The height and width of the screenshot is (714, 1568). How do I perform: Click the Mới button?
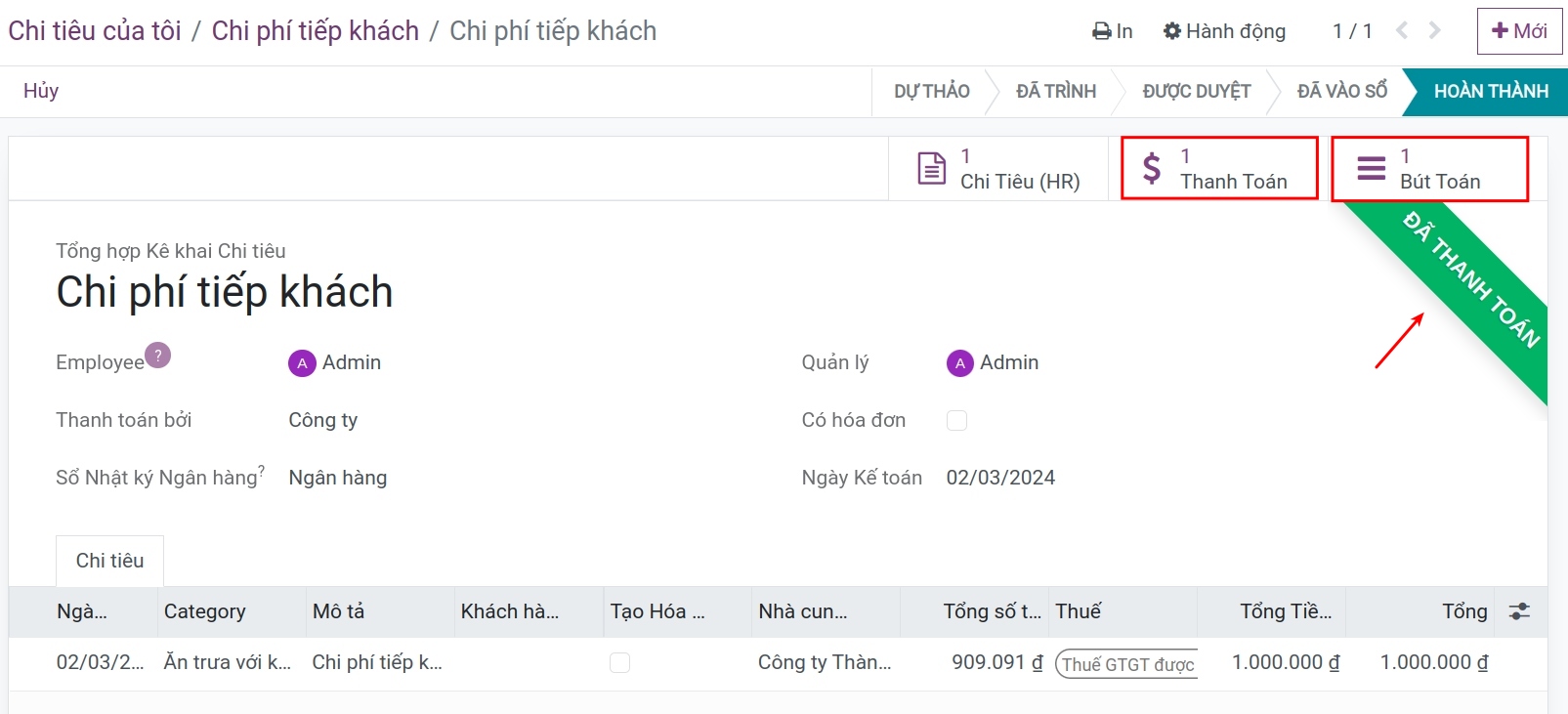point(1519,31)
